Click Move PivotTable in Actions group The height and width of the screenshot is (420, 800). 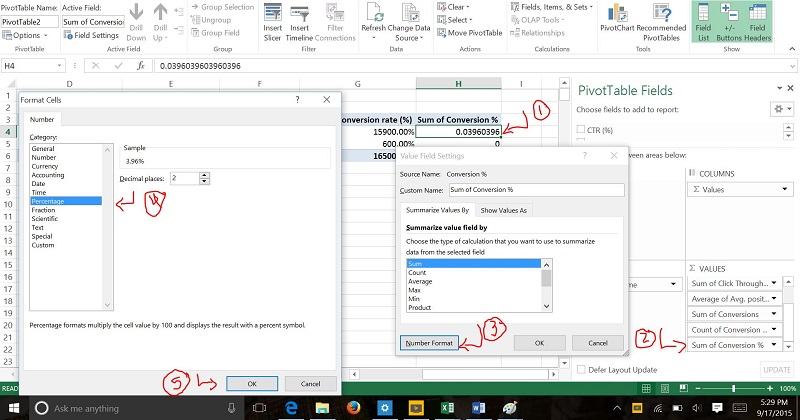point(469,33)
